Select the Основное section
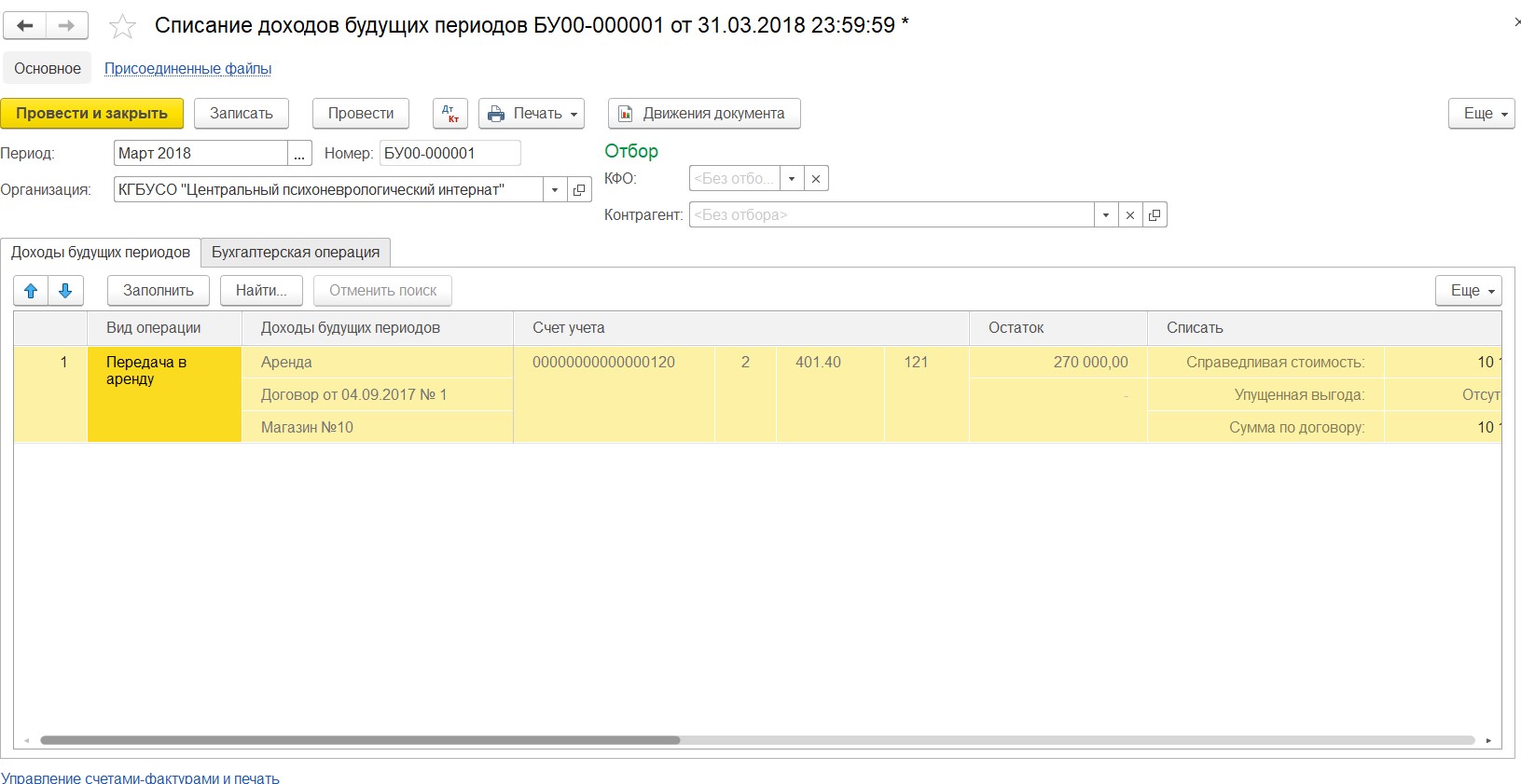The width and height of the screenshot is (1521, 784). point(48,69)
